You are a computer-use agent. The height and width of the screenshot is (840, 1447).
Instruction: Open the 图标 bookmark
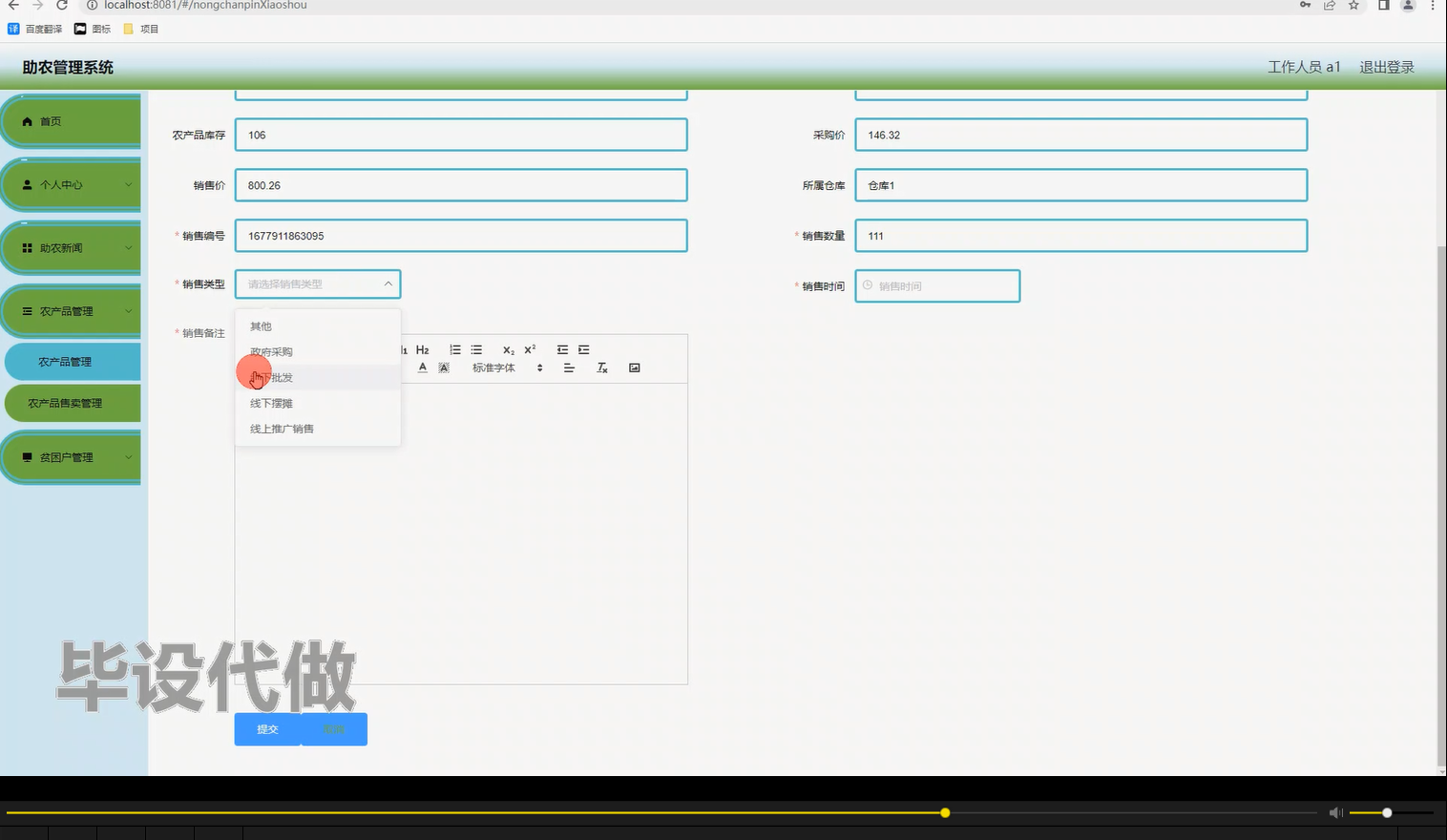coord(93,29)
